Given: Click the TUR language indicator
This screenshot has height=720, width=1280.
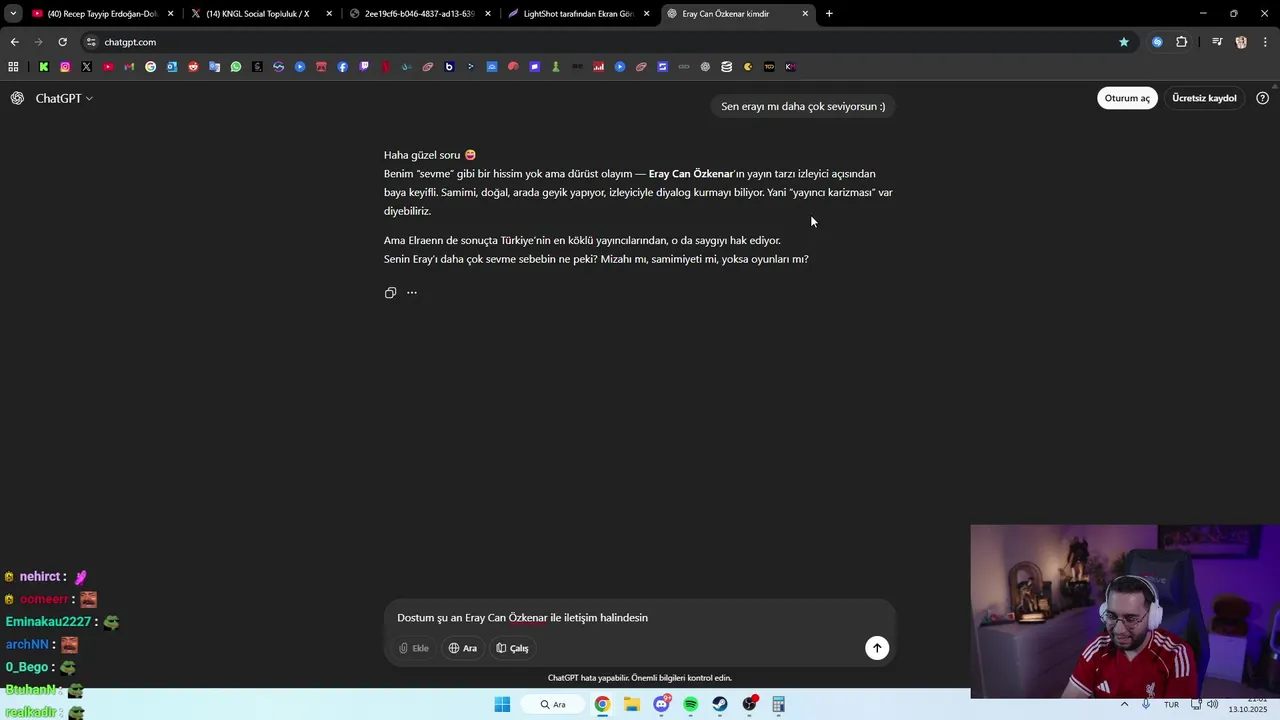Looking at the screenshot, I should pos(1171,704).
